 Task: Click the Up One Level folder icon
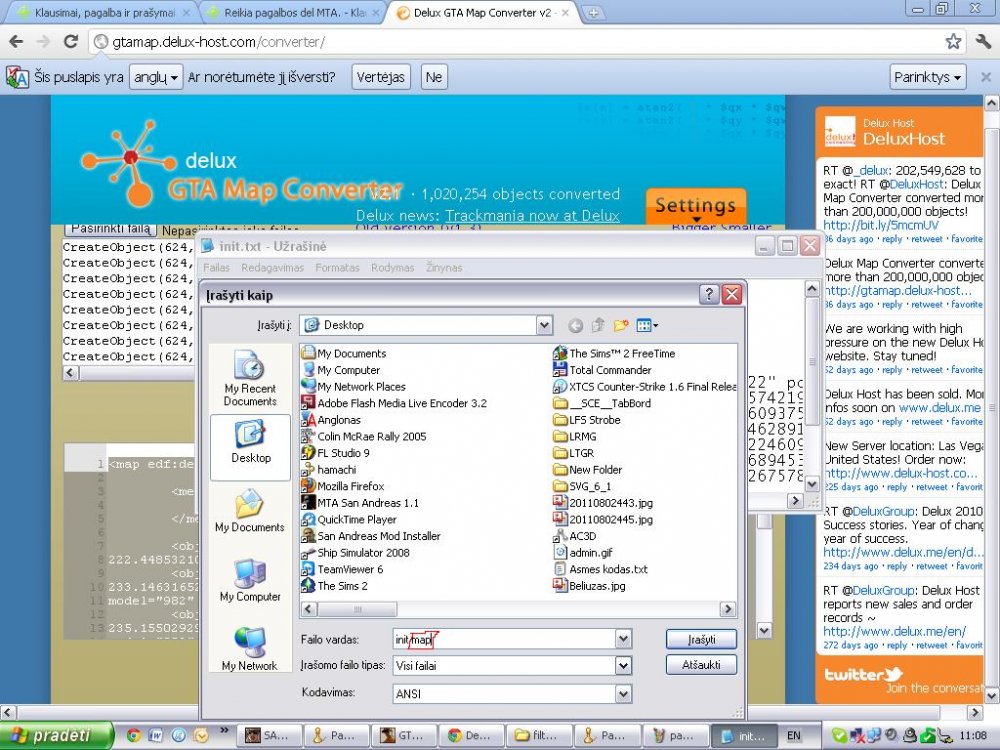tap(598, 325)
